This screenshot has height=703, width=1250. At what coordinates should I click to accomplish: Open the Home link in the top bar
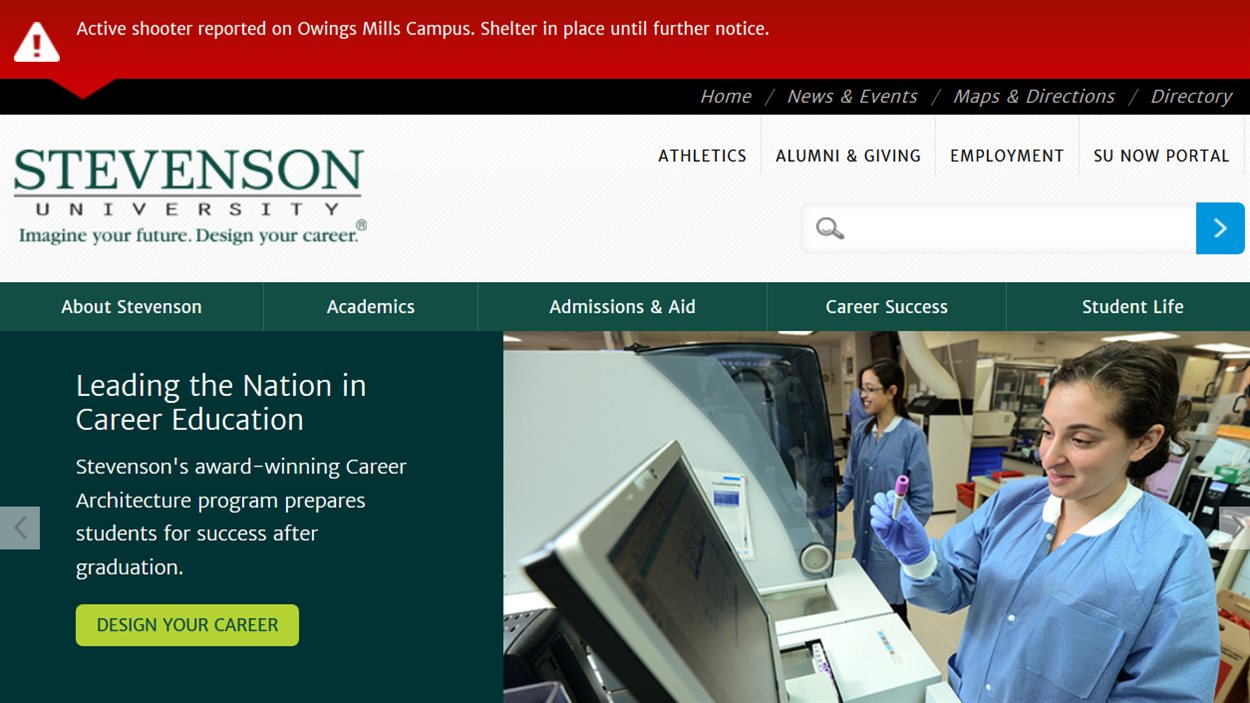tap(725, 96)
